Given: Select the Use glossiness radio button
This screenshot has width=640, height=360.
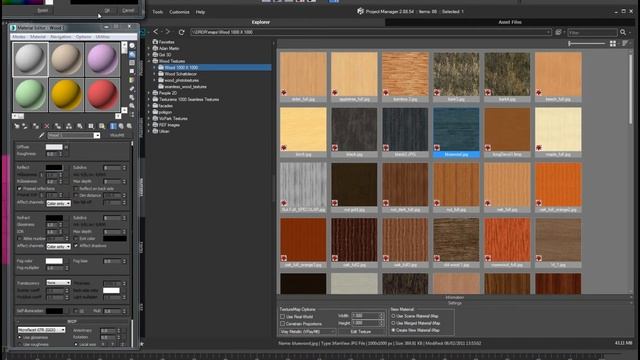Looking at the screenshot, I should click(20, 338).
